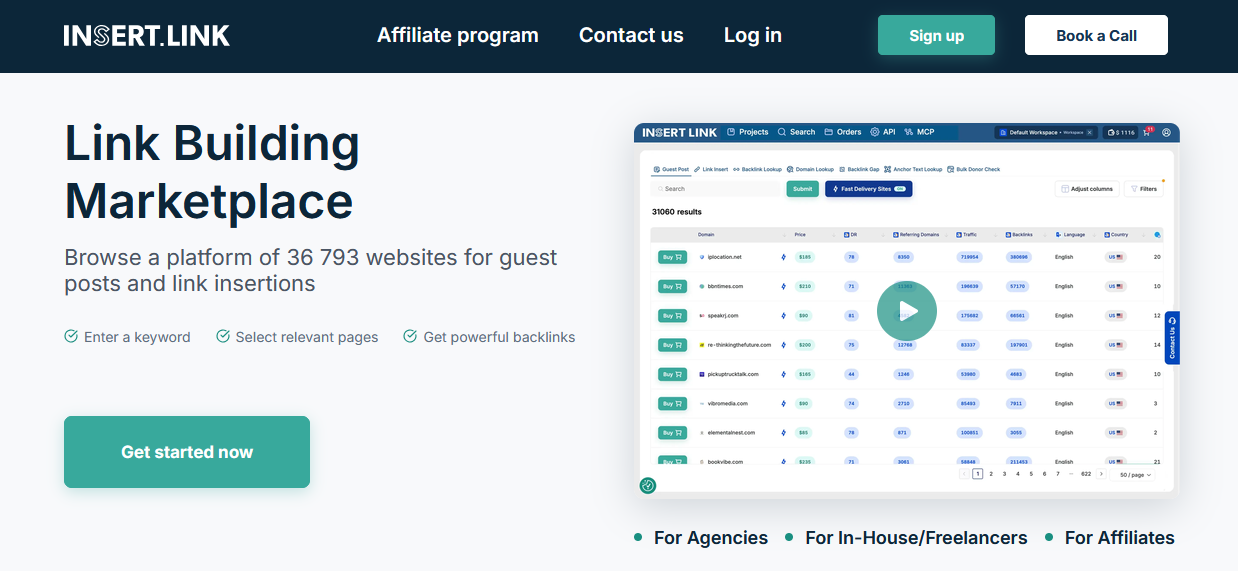
Task: Select the Domain Lookup tab
Action: pos(811,169)
